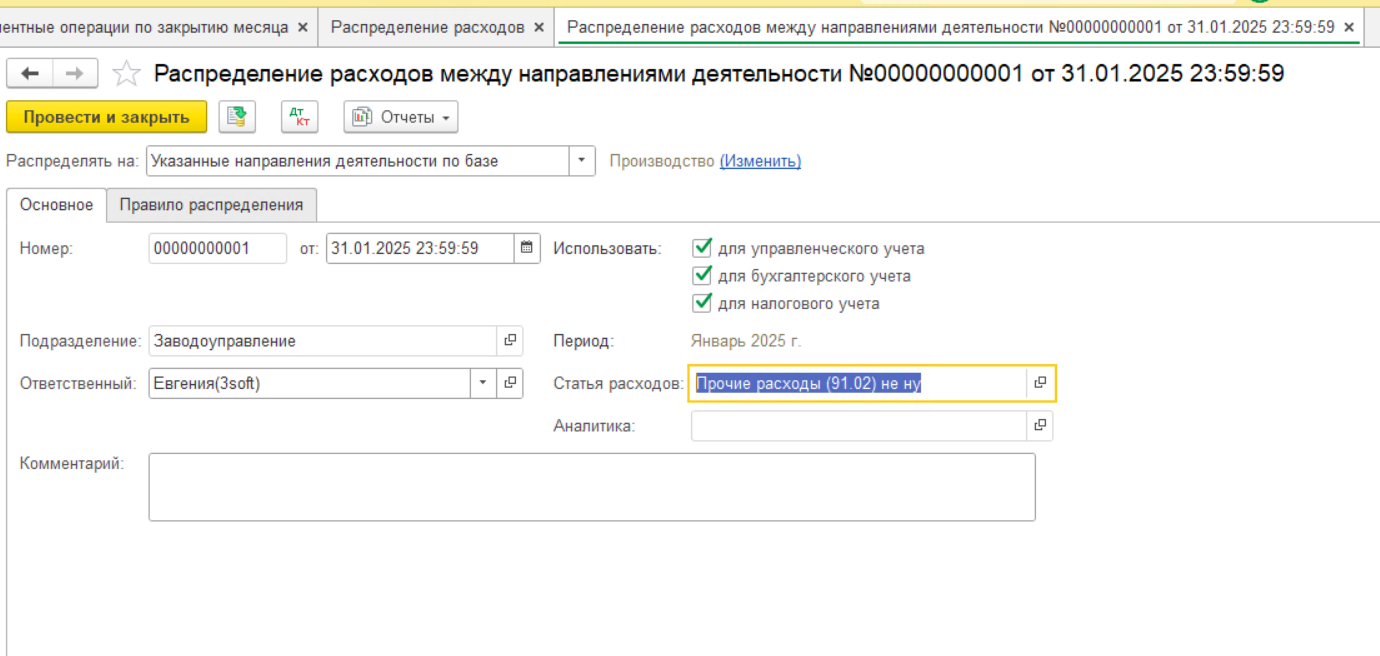Open Подразделение Заводоуправление record icon
The height and width of the screenshot is (656, 1380).
coord(510,341)
